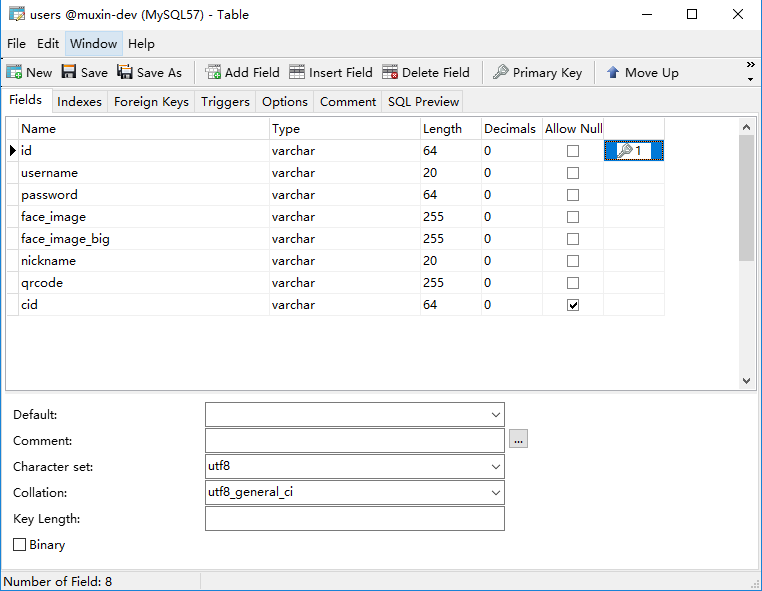Image resolution: width=762 pixels, height=591 pixels.
Task: Open the Help menu
Action: click(141, 44)
